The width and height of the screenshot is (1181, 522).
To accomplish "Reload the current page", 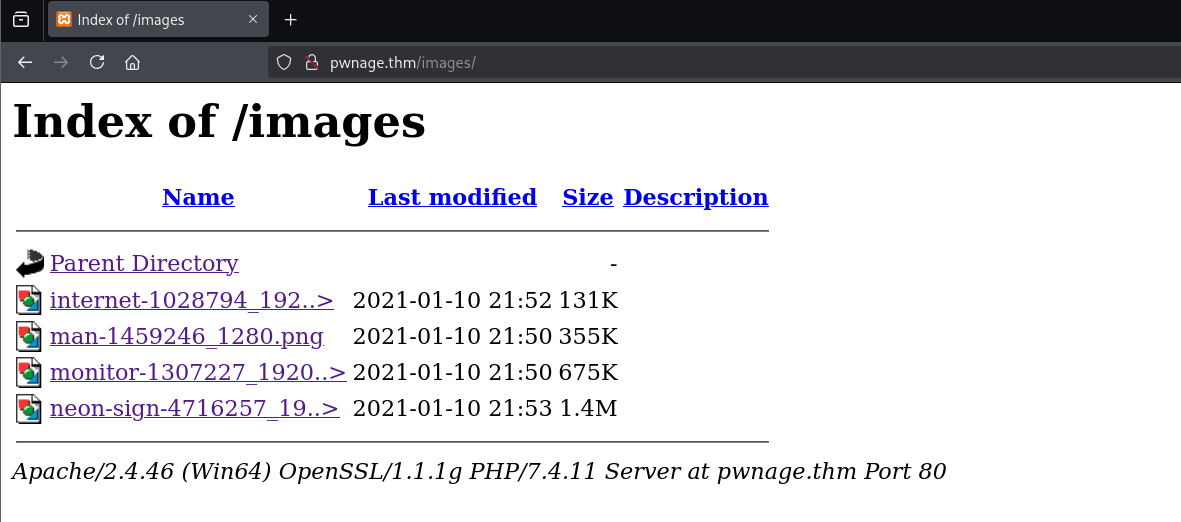I will click(x=97, y=62).
